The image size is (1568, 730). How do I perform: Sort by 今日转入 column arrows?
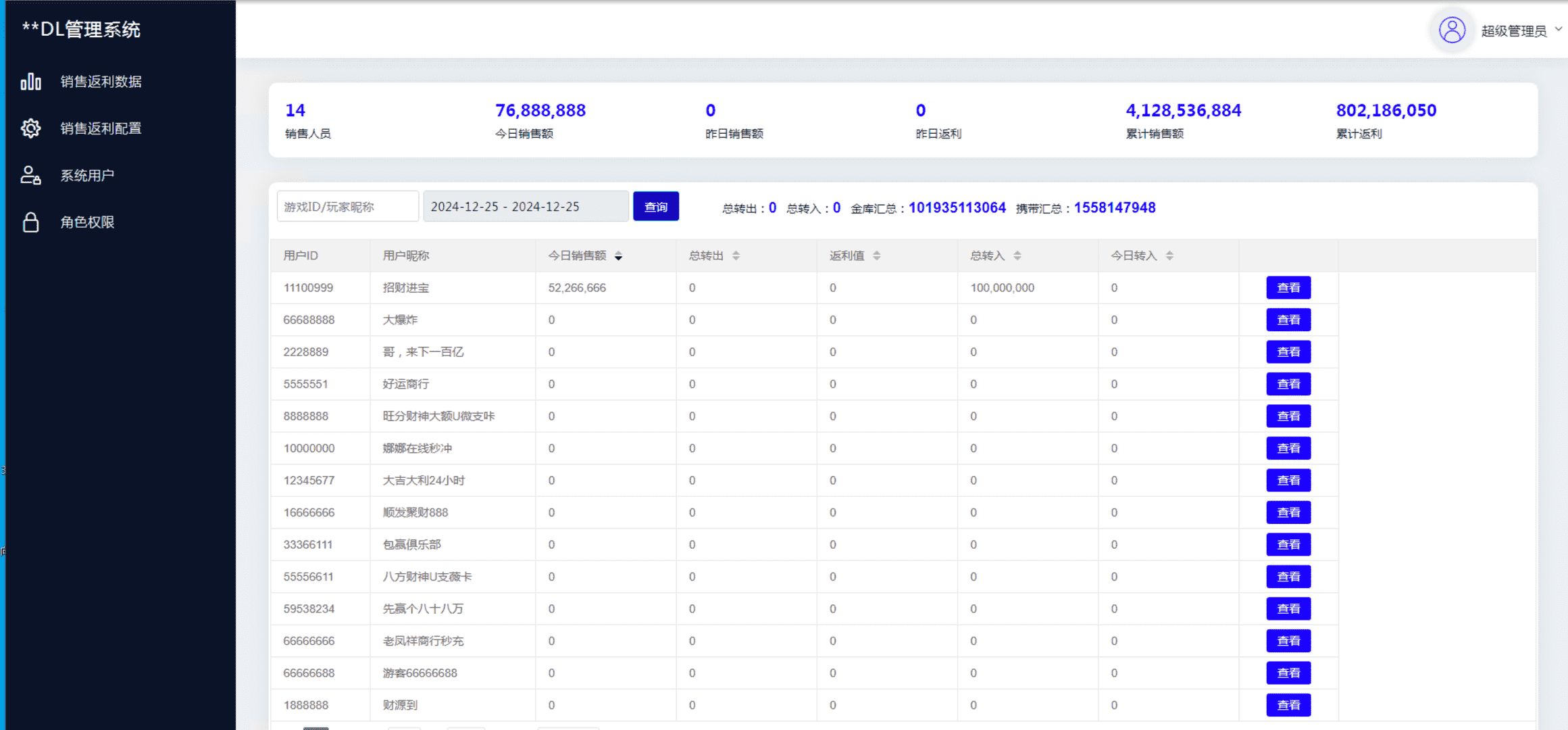1169,255
